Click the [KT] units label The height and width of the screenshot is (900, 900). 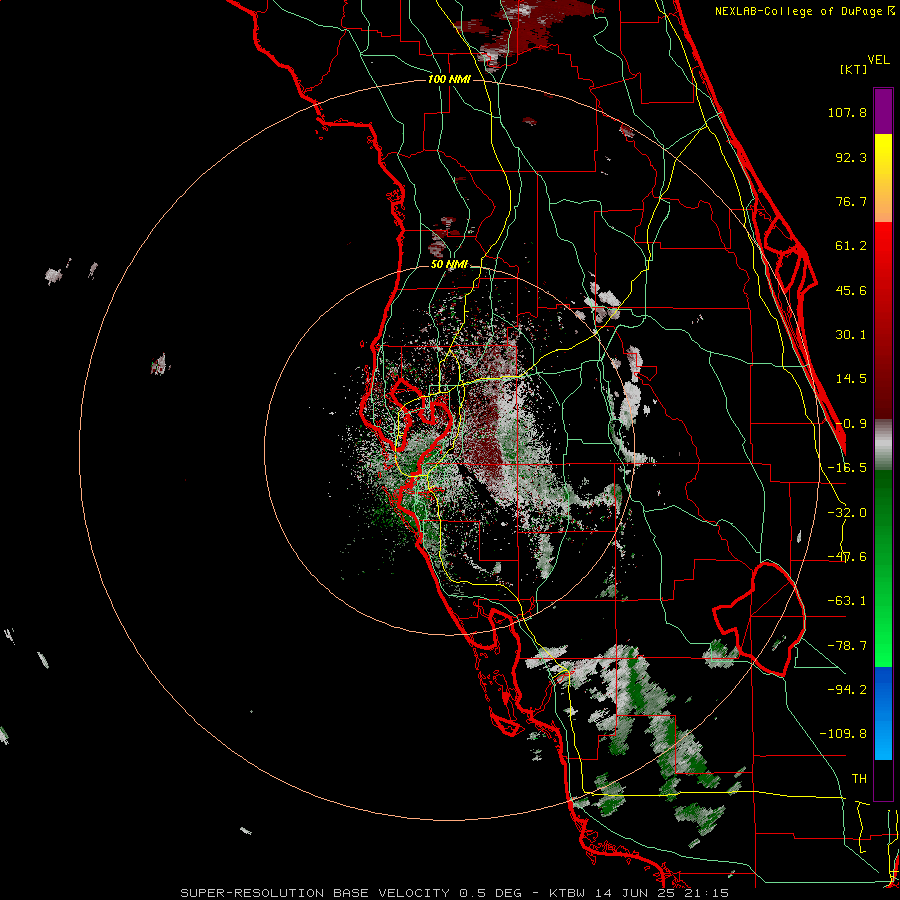[853, 69]
